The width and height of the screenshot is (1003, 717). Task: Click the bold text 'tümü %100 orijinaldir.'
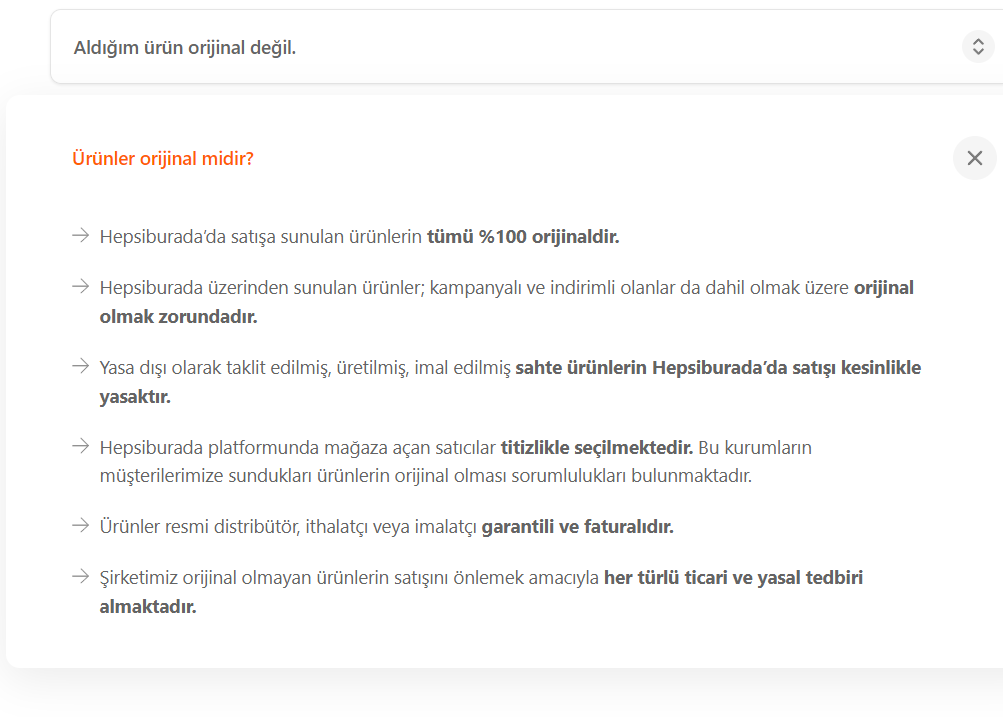(x=523, y=237)
